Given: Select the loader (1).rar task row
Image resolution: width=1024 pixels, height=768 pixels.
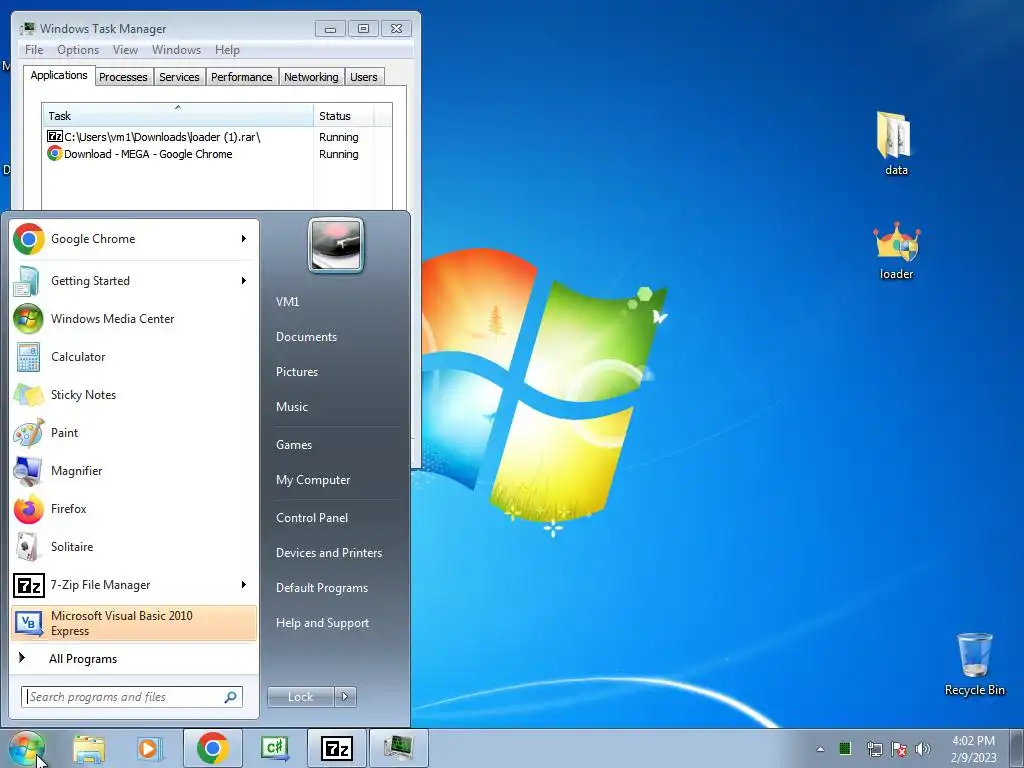Looking at the screenshot, I should pyautogui.click(x=217, y=137).
